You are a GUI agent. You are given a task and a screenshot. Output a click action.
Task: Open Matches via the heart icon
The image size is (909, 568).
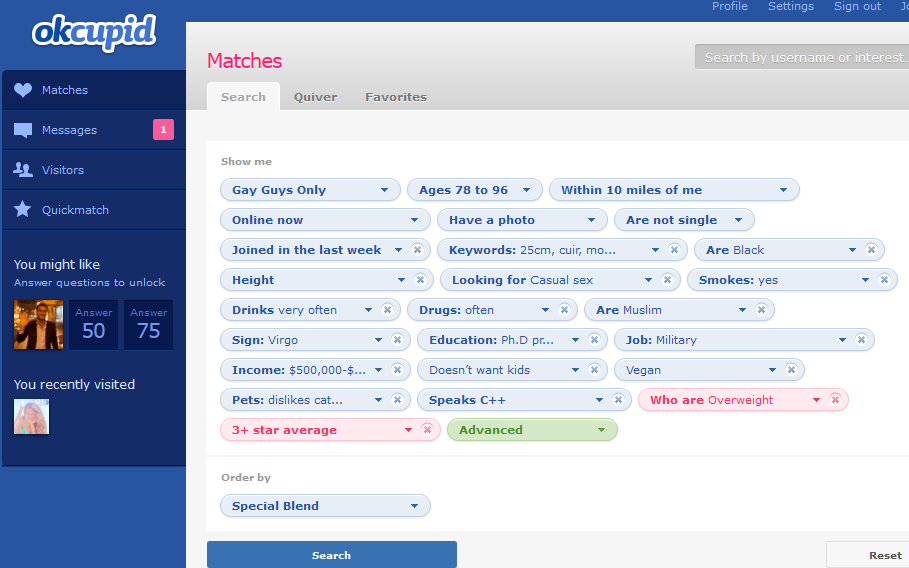[x=23, y=90]
